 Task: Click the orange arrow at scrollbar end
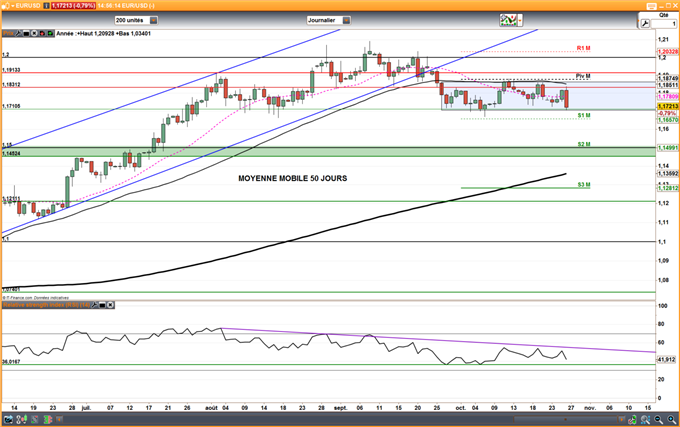pyautogui.click(x=621, y=420)
